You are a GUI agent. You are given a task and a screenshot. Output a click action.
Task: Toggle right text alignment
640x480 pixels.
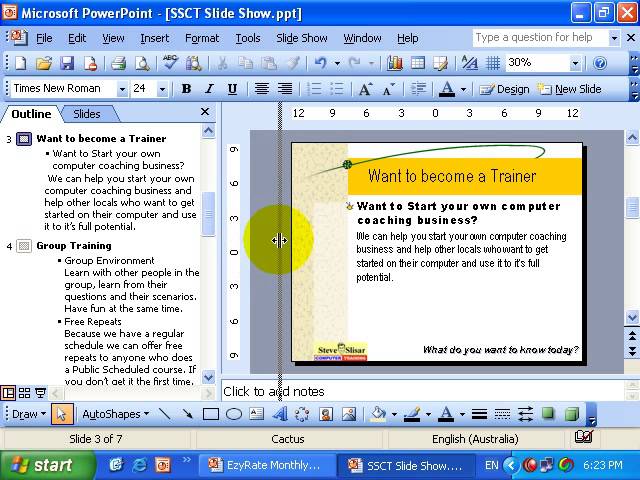click(284, 89)
